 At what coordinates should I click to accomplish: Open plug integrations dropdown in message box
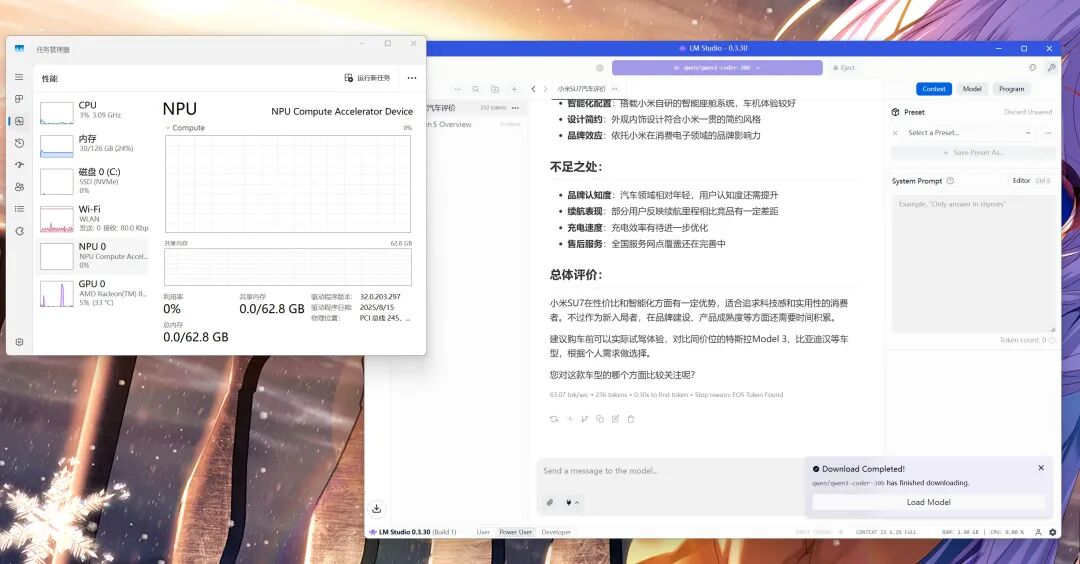coord(572,503)
